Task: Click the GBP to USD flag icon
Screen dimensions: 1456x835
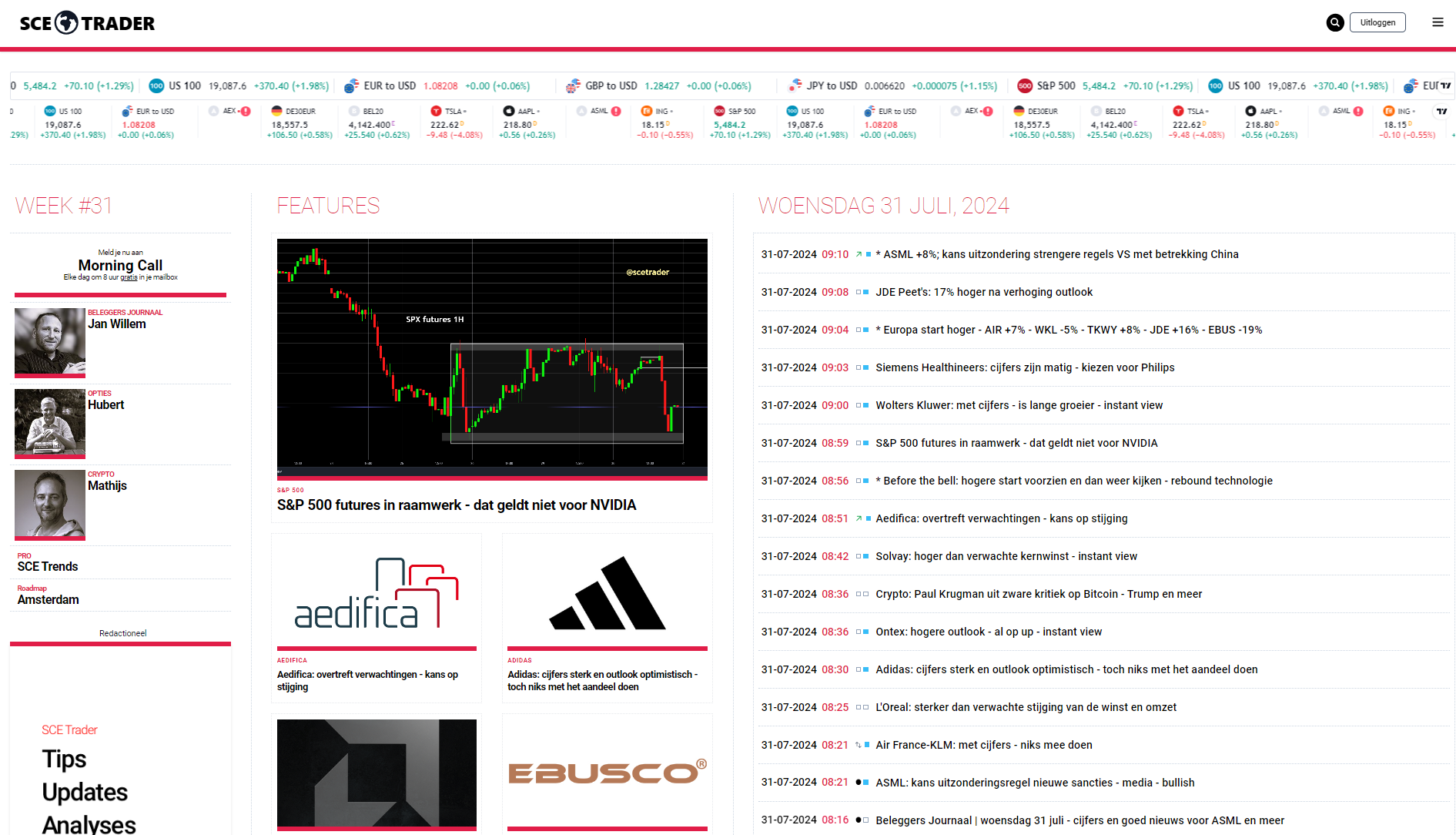Action: [573, 86]
